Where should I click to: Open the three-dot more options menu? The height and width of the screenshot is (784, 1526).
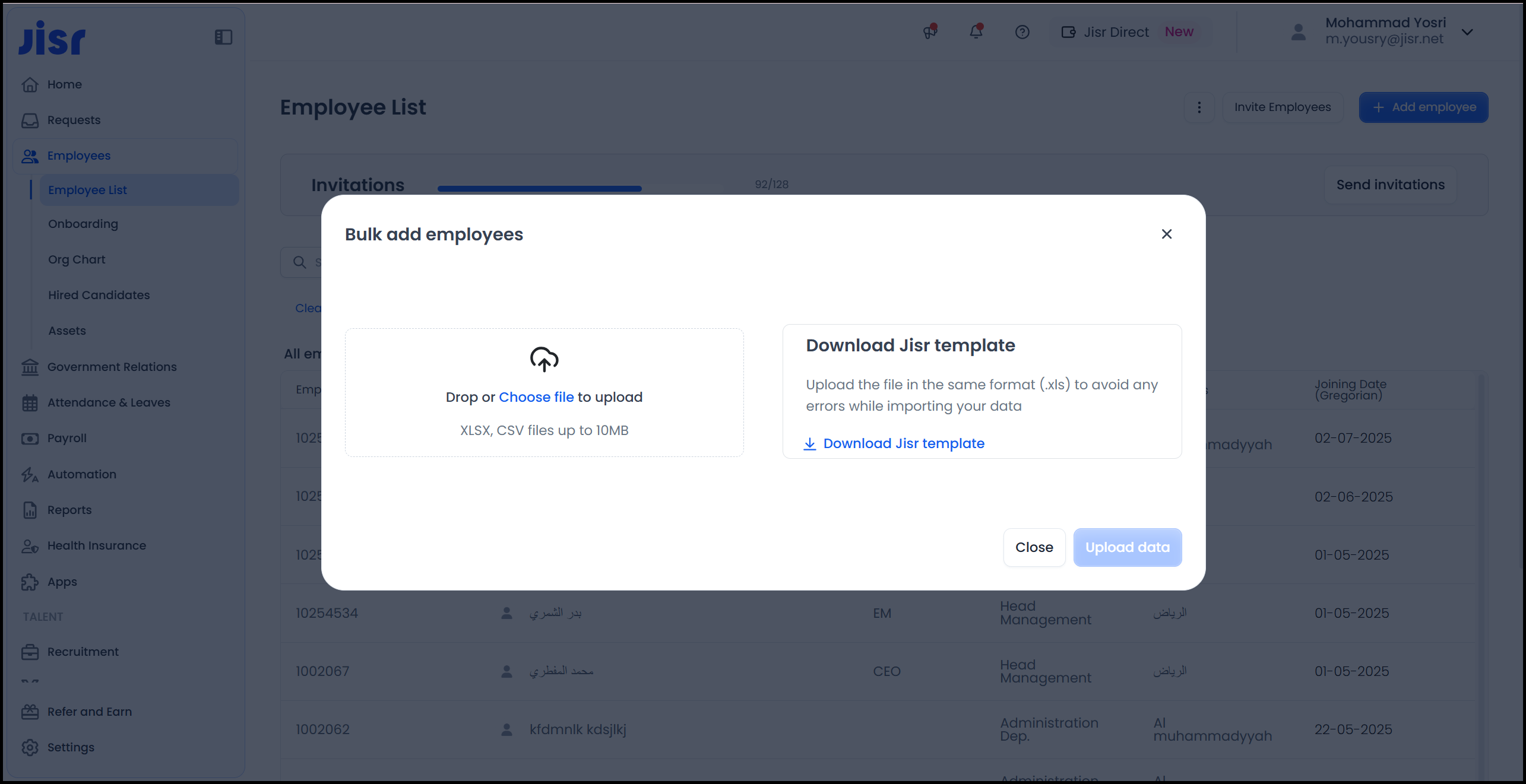(1199, 107)
